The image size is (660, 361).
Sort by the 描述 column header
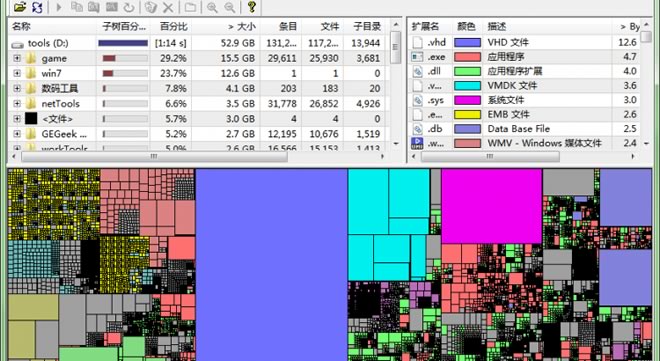(547, 27)
